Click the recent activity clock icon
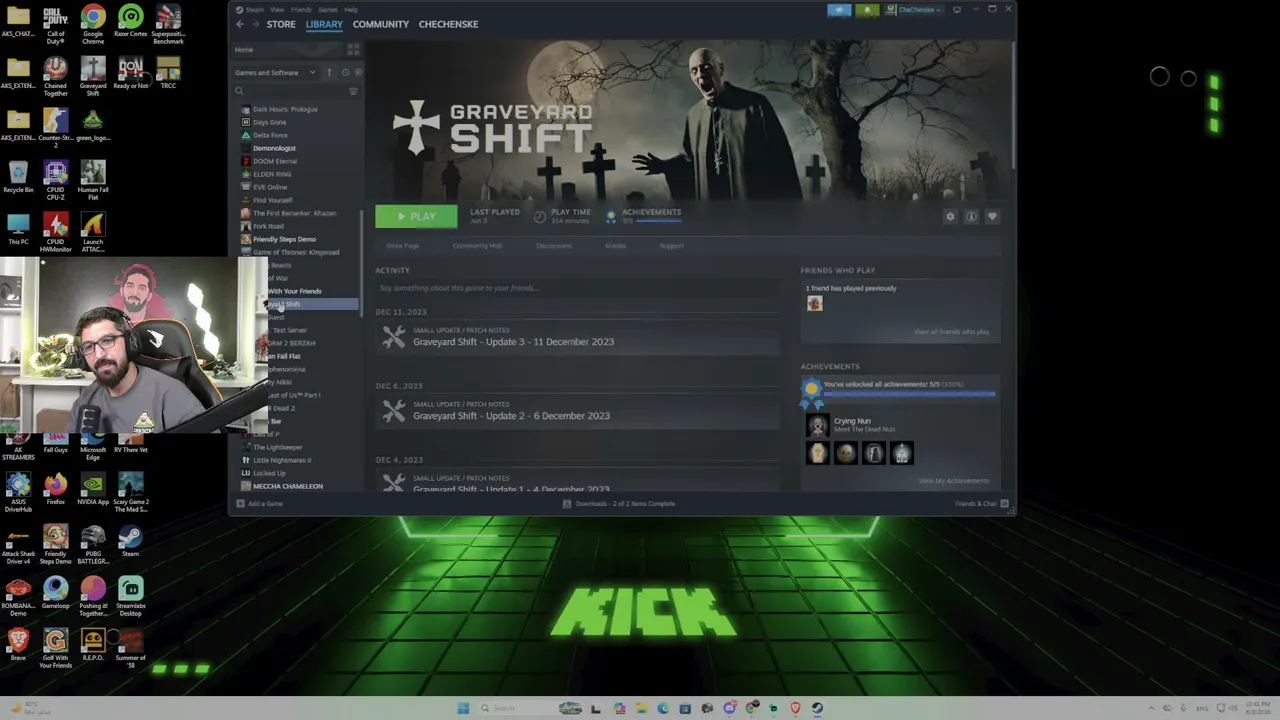 click(345, 73)
